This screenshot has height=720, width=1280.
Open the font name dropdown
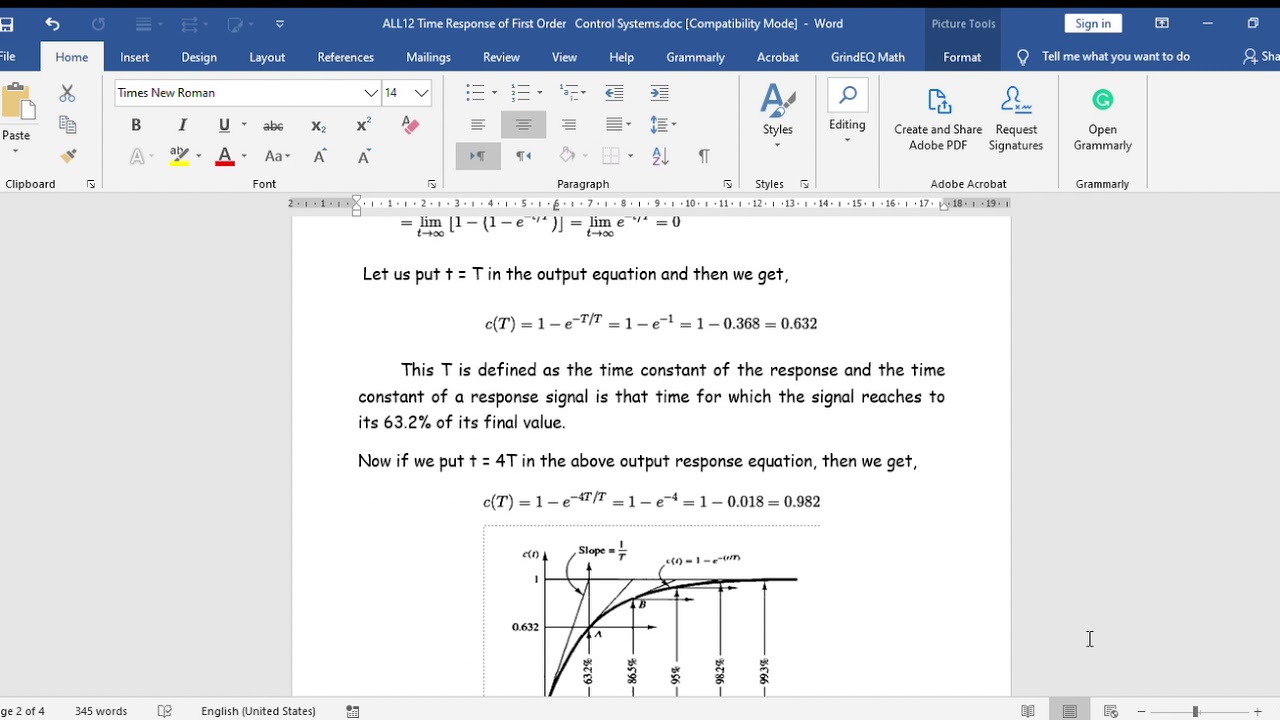(371, 93)
